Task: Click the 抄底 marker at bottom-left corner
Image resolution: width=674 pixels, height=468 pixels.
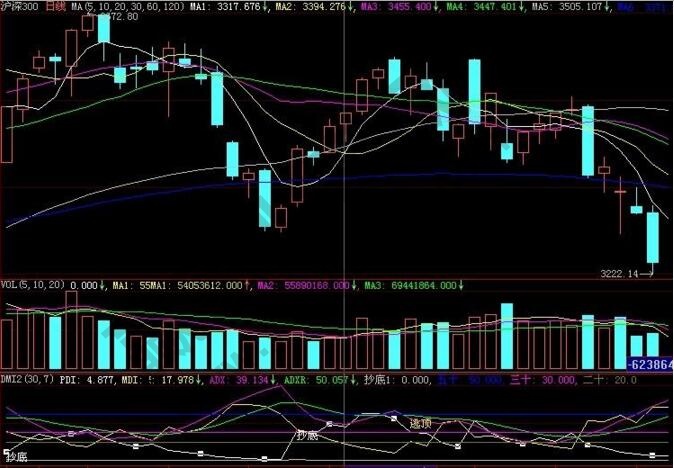Action: (15, 459)
